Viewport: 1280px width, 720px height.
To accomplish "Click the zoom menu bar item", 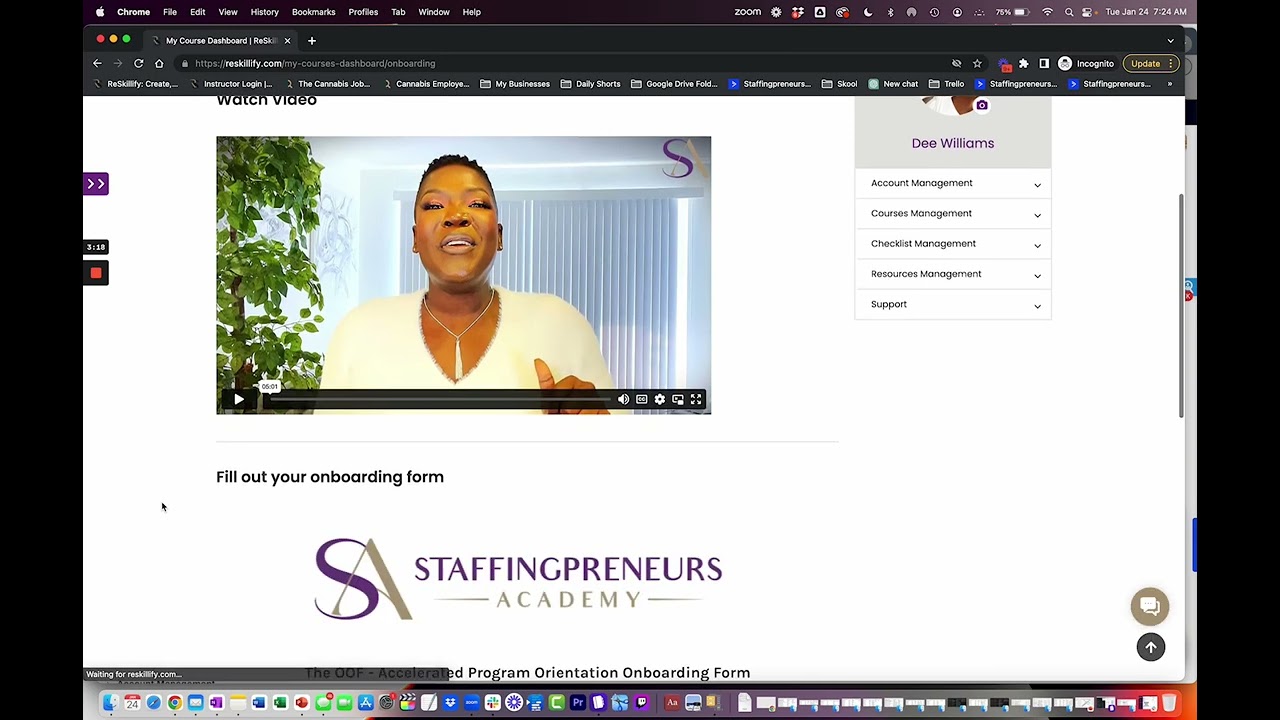I will pyautogui.click(x=748, y=12).
